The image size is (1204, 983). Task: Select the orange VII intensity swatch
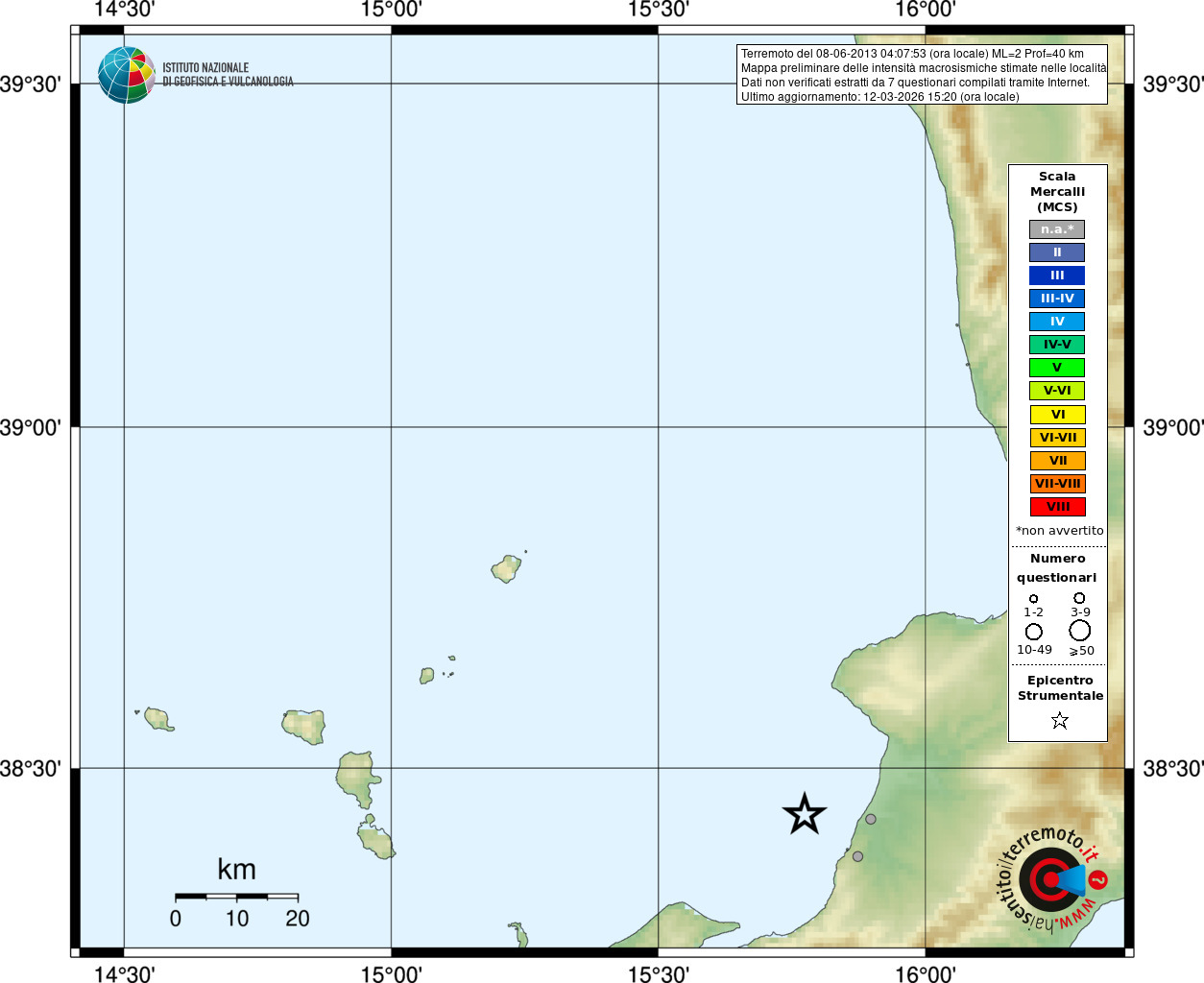1057,461
